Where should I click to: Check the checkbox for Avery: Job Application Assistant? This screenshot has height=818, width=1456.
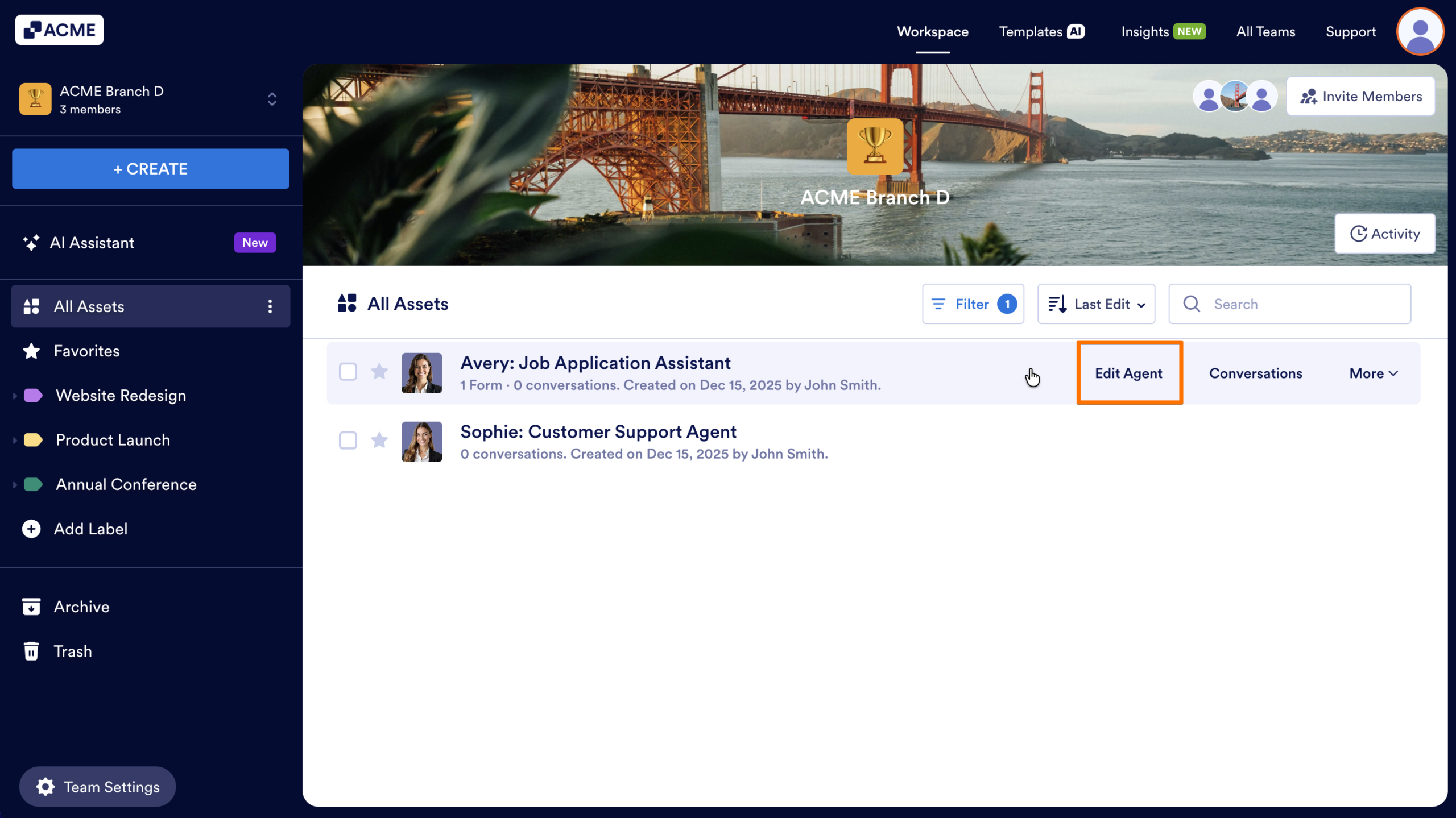pos(348,371)
